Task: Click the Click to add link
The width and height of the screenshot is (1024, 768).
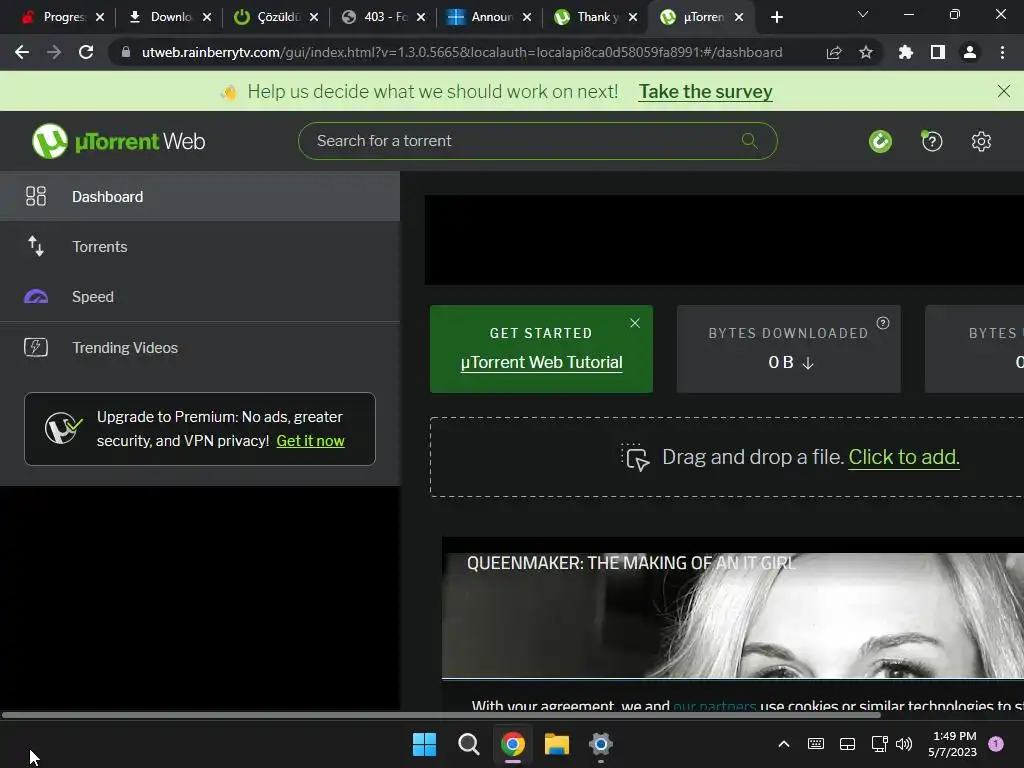Action: click(904, 457)
